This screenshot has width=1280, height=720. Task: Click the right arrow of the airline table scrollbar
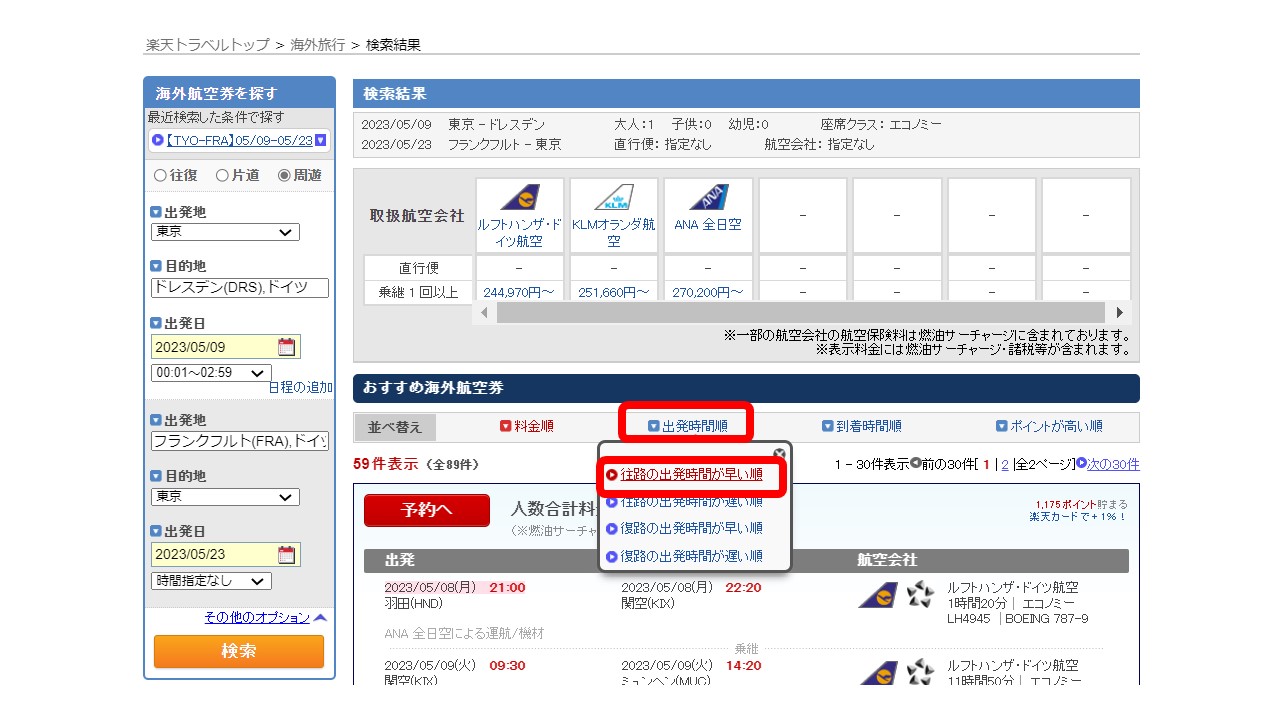[x=1120, y=312]
